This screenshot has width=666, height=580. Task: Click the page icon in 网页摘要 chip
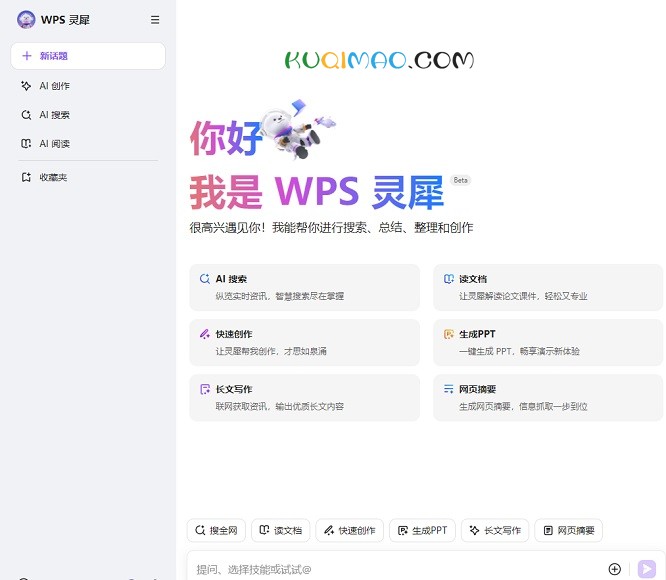pos(548,530)
